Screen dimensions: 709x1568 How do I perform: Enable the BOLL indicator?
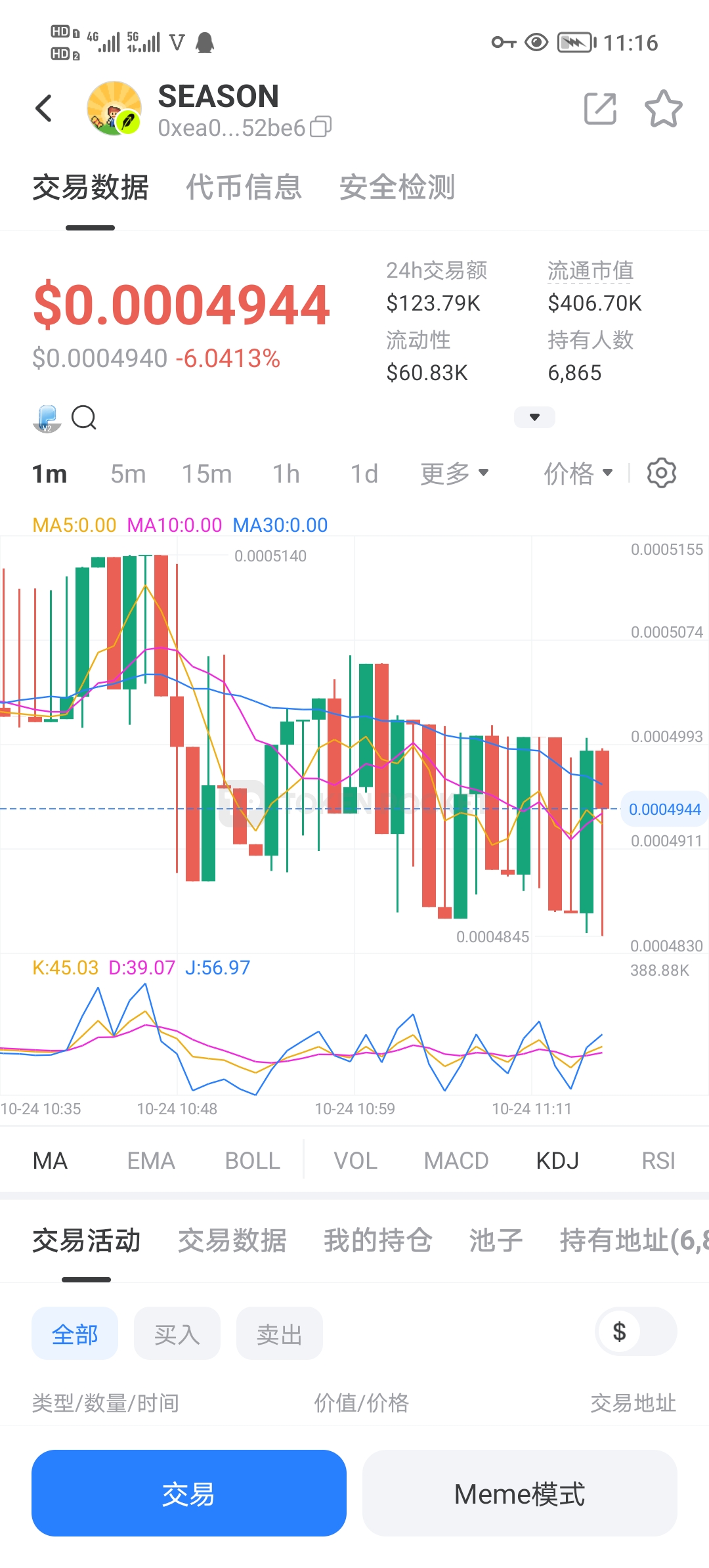(x=253, y=1161)
